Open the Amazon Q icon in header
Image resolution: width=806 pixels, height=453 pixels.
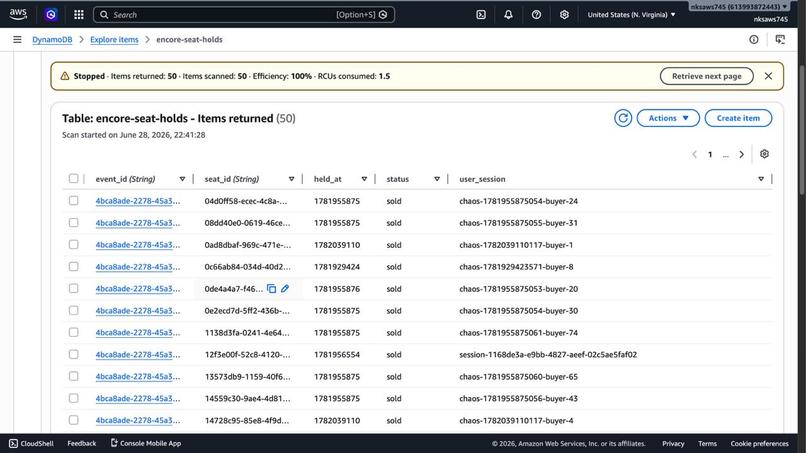coord(50,14)
